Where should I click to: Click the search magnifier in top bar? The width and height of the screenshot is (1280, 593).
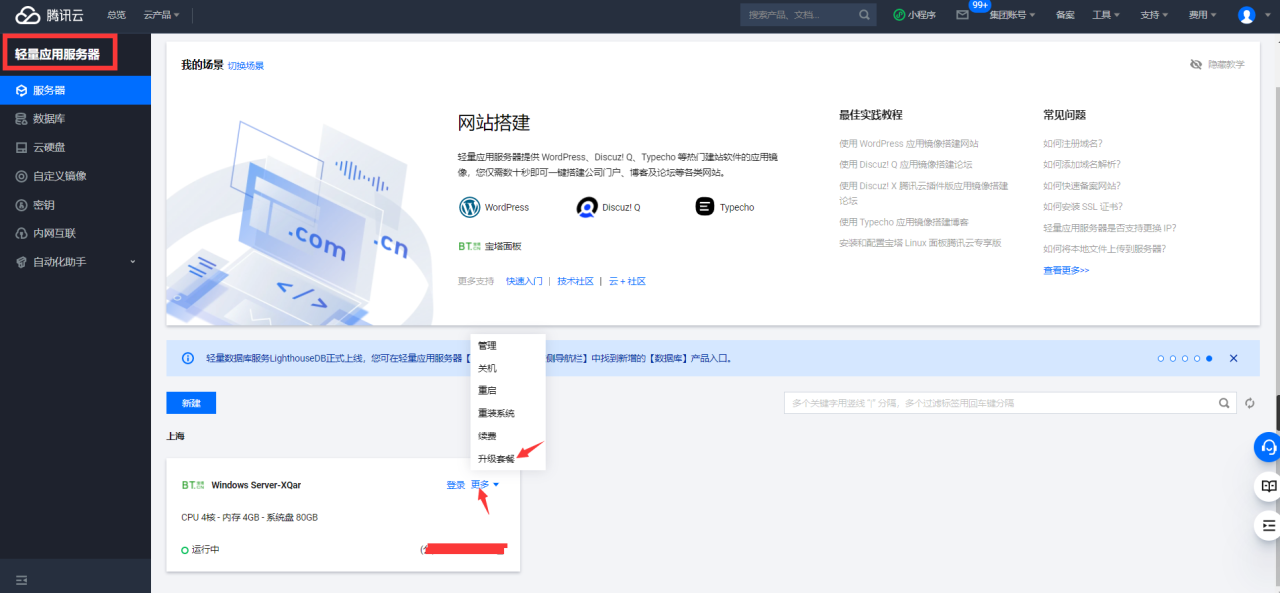coord(864,15)
